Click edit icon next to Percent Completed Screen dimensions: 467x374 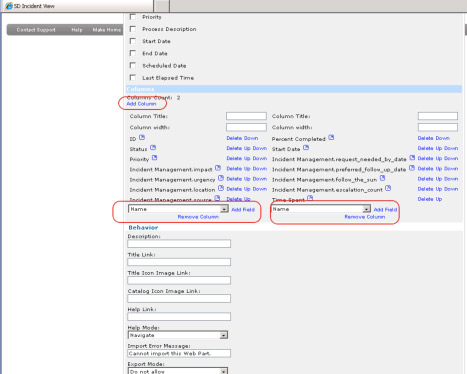tap(331, 137)
